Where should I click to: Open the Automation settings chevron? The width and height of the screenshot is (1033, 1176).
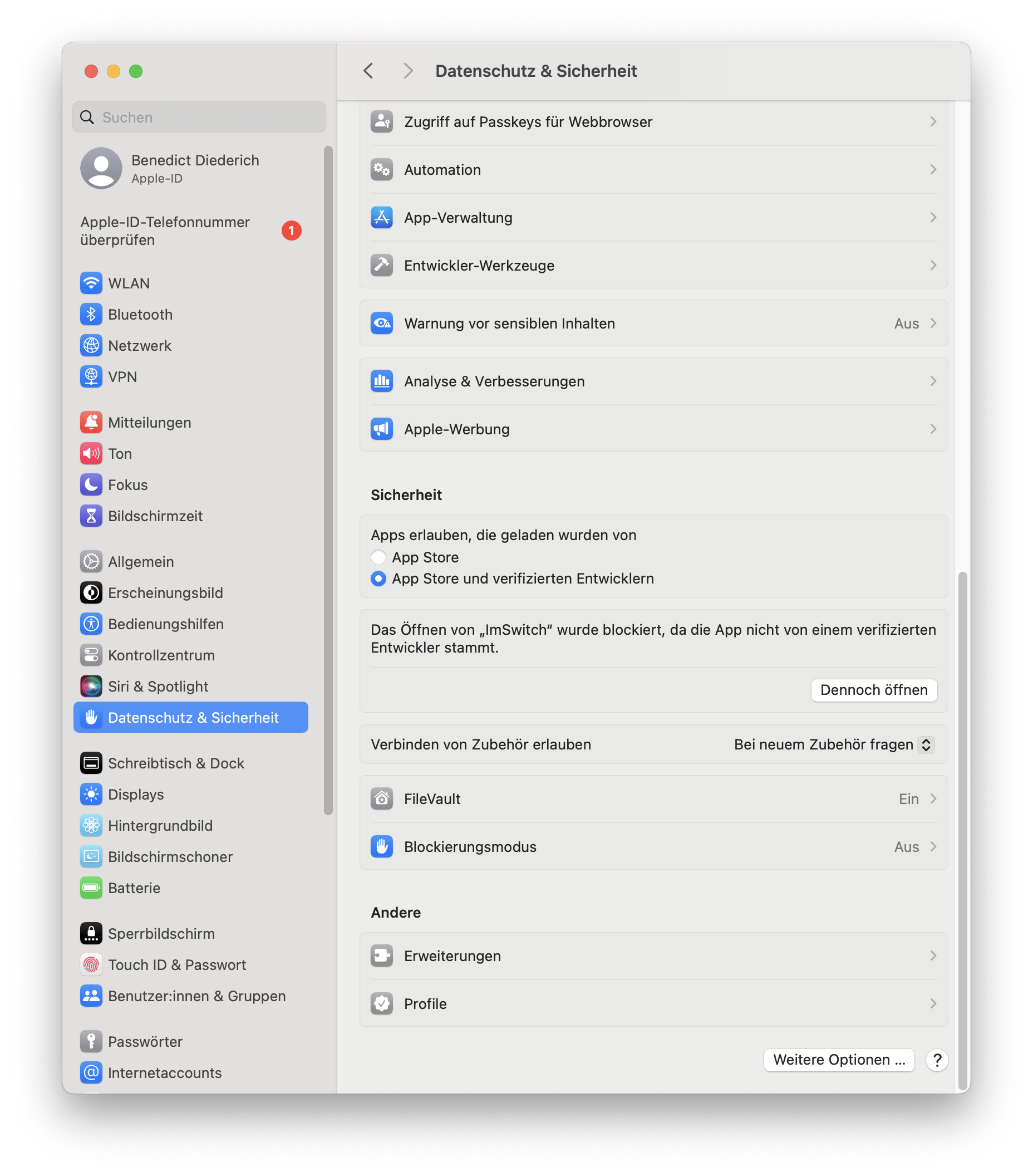(933, 170)
